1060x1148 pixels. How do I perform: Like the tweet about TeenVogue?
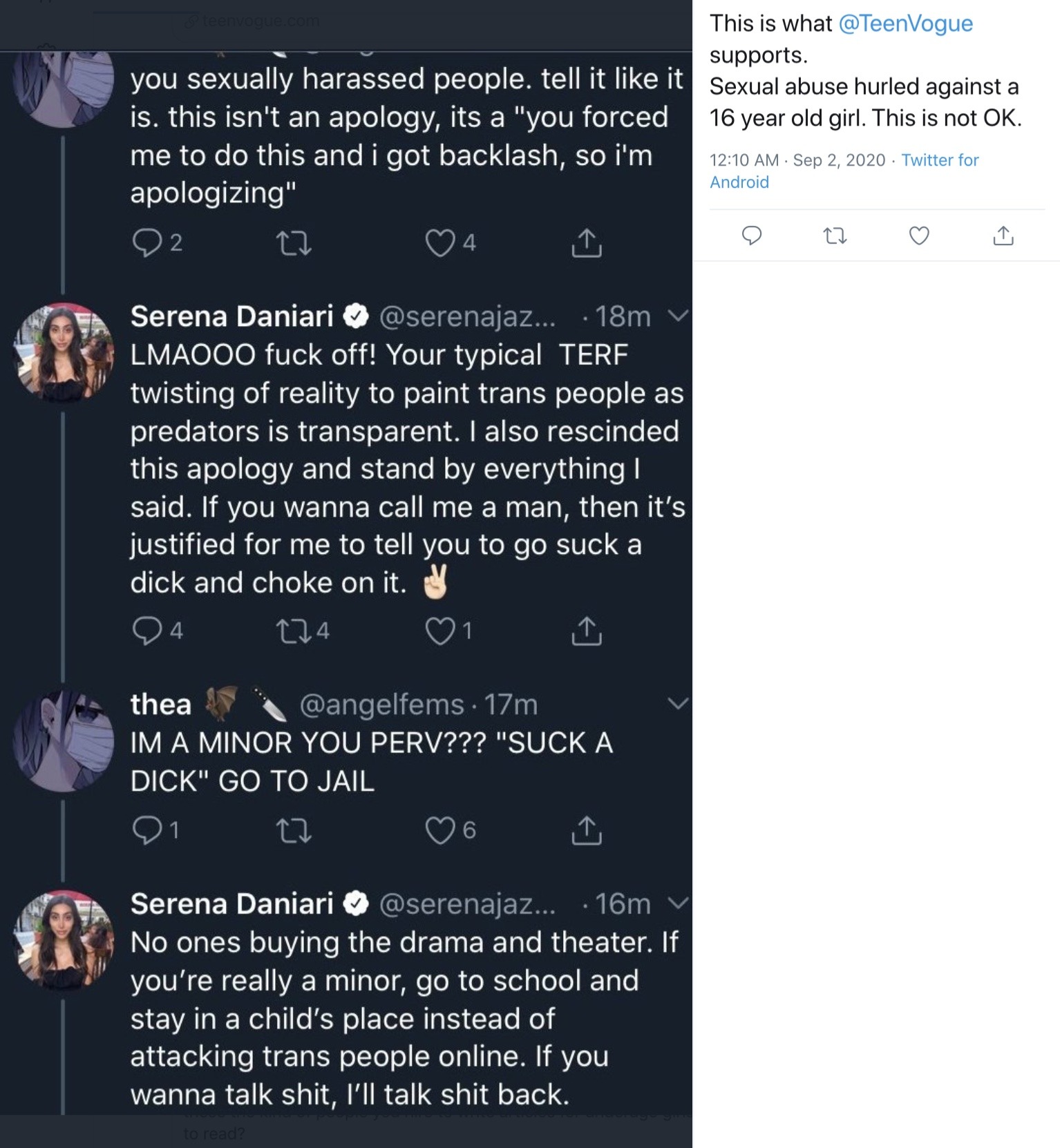pos(918,236)
